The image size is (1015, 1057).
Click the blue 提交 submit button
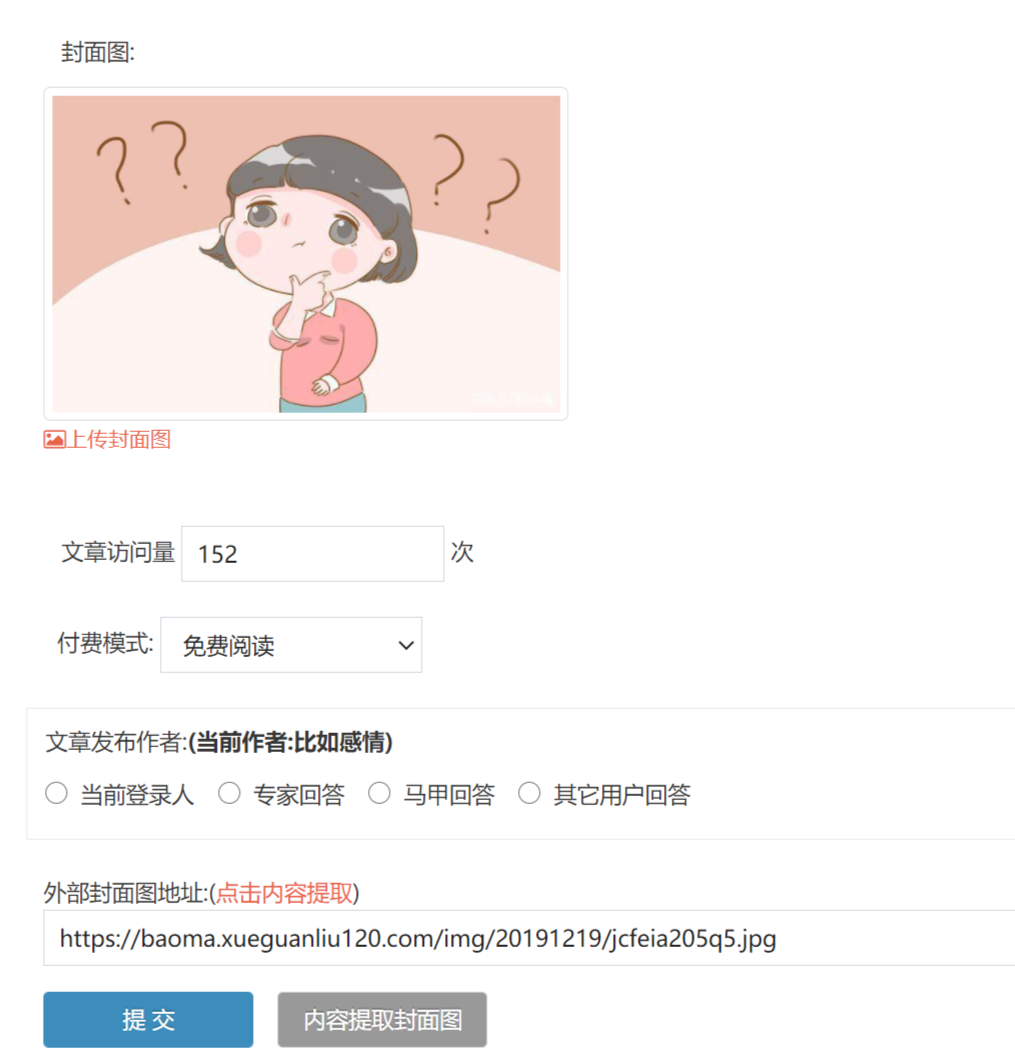click(148, 1019)
